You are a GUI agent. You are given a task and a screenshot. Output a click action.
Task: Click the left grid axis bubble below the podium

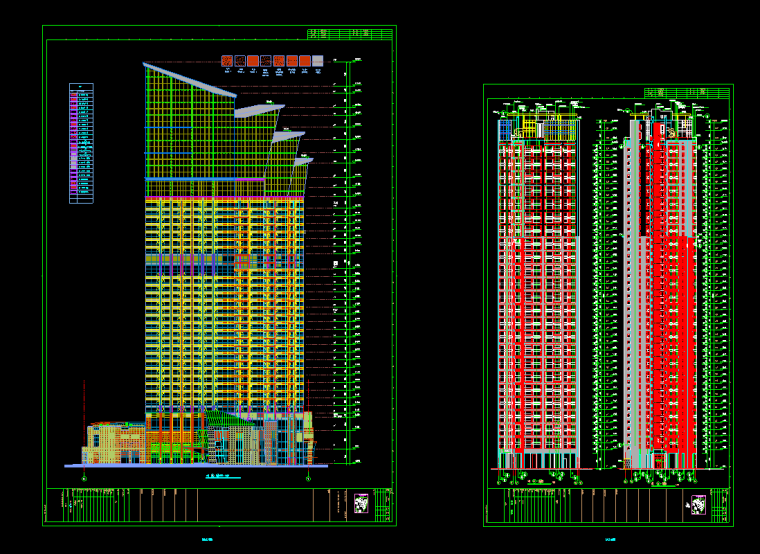coord(85,478)
